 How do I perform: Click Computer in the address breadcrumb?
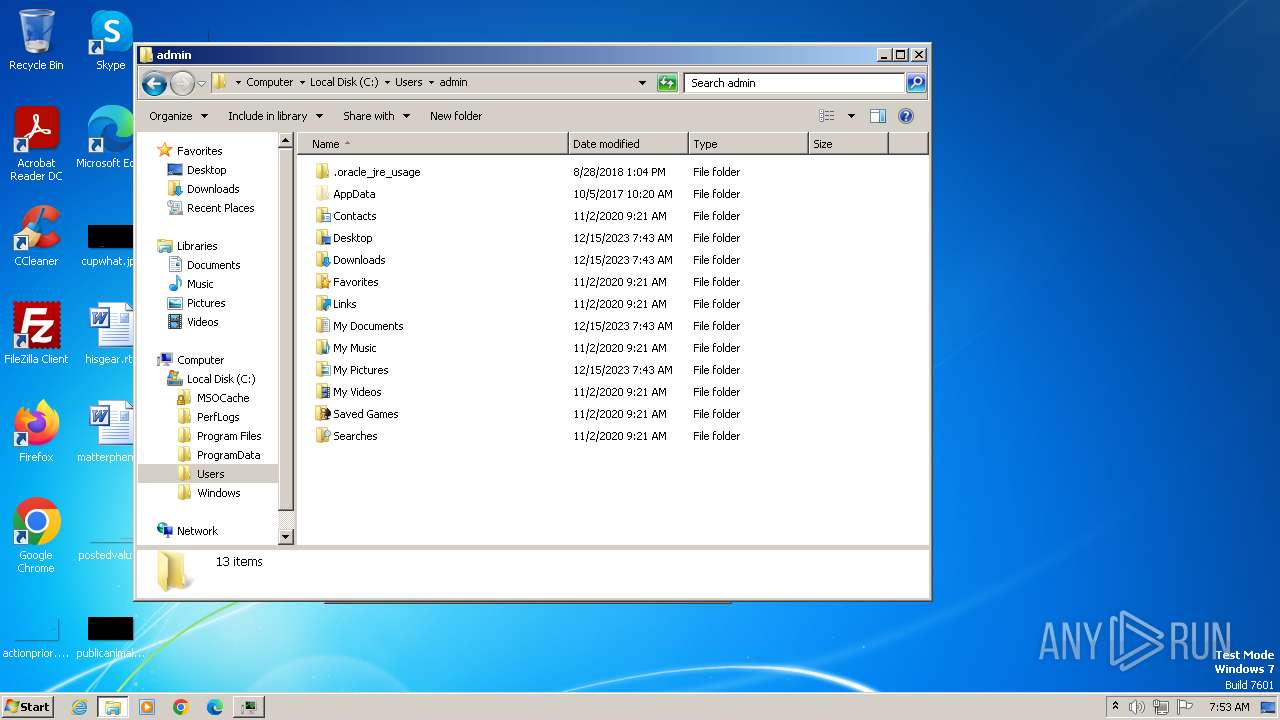pyautogui.click(x=270, y=83)
